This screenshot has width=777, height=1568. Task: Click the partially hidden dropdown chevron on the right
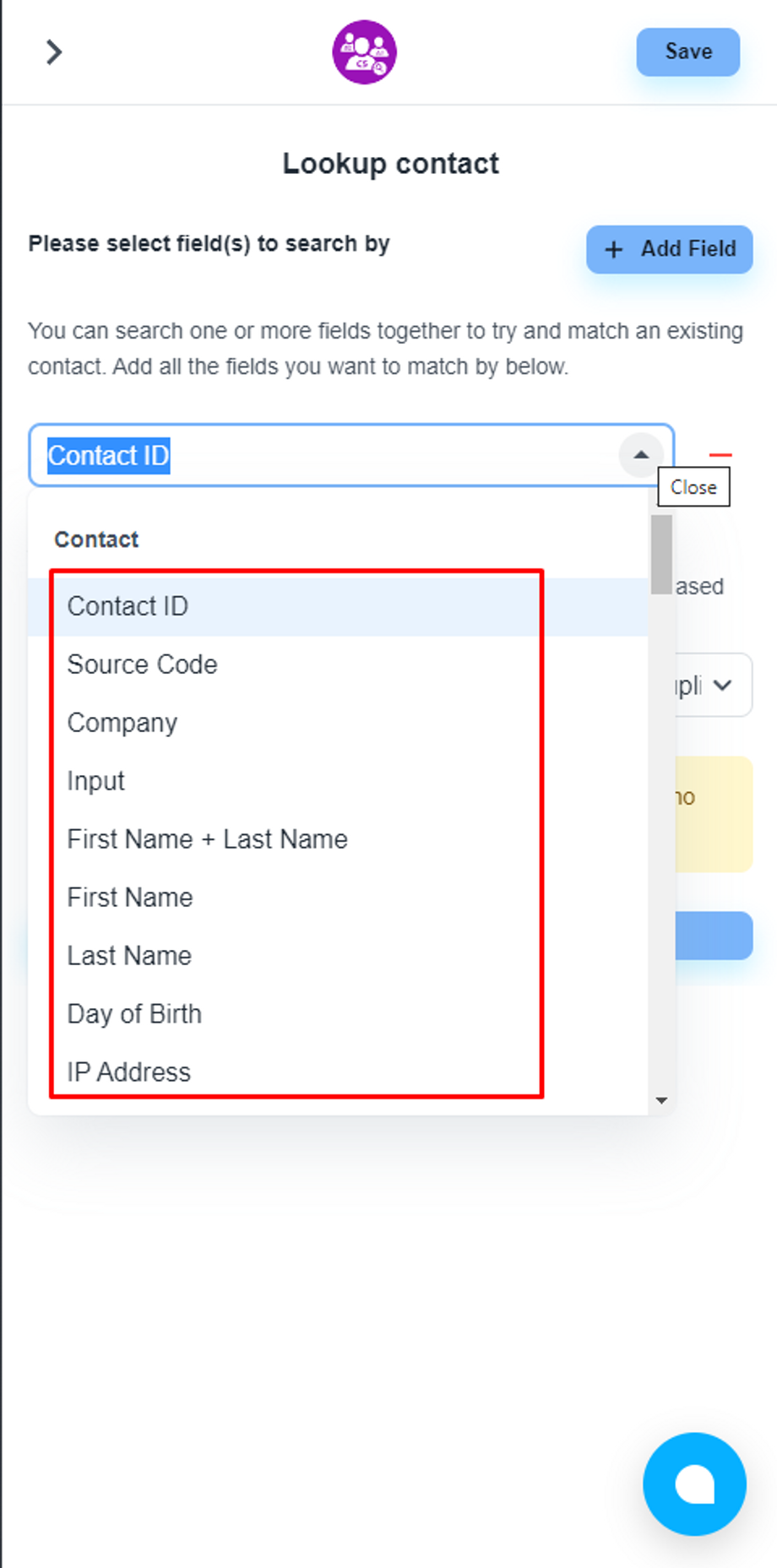coord(722,685)
